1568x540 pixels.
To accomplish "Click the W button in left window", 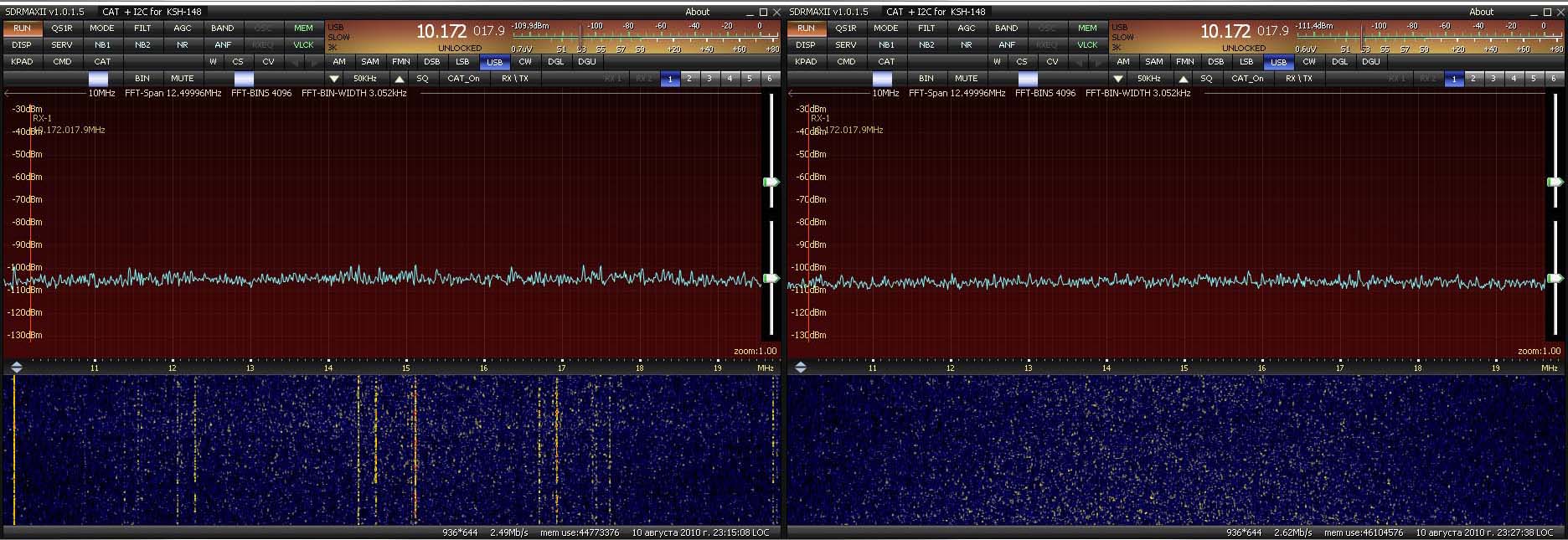I will [213, 62].
